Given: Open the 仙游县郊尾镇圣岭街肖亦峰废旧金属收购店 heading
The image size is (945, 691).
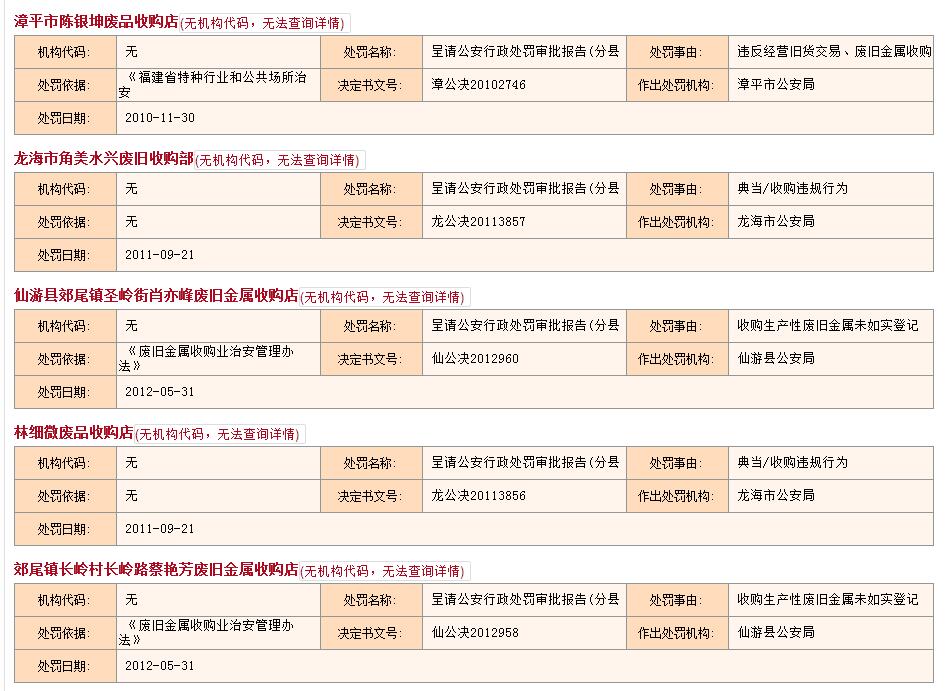Looking at the screenshot, I should pos(156,295).
